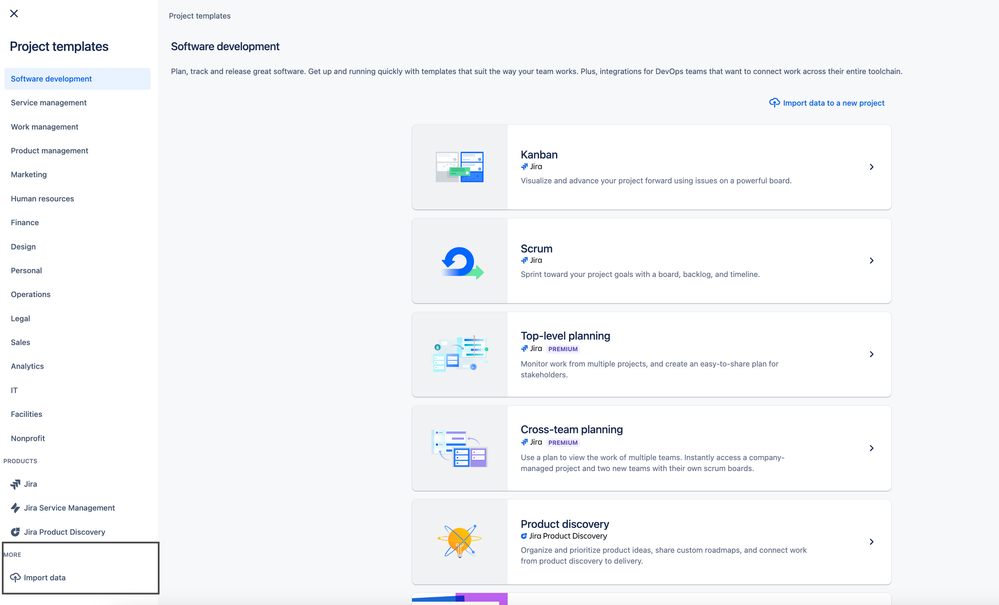
Task: Filter templates by Jira product
Action: 31,484
